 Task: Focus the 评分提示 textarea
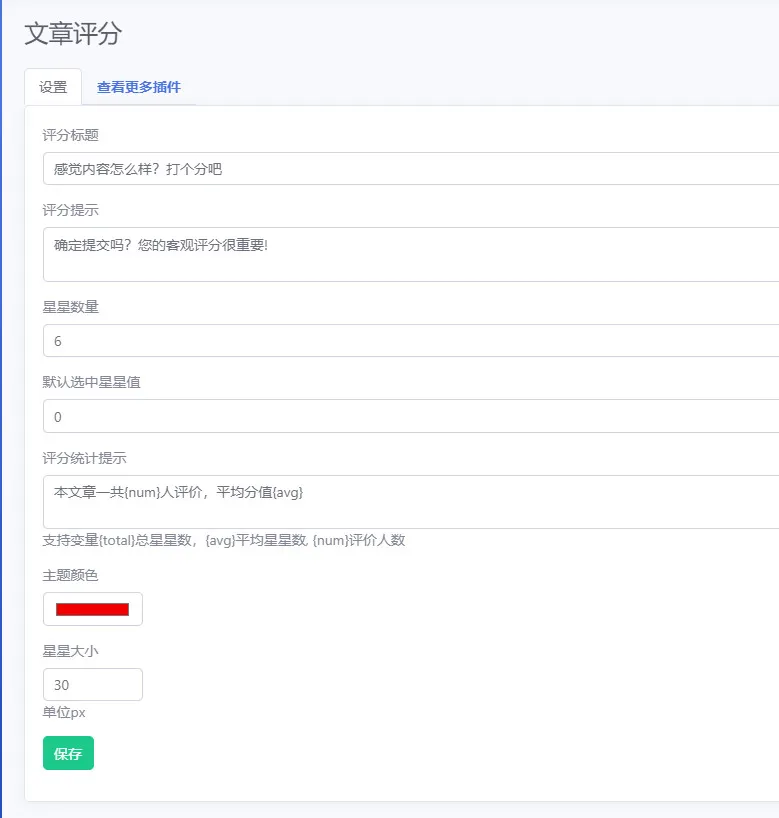[x=411, y=254]
